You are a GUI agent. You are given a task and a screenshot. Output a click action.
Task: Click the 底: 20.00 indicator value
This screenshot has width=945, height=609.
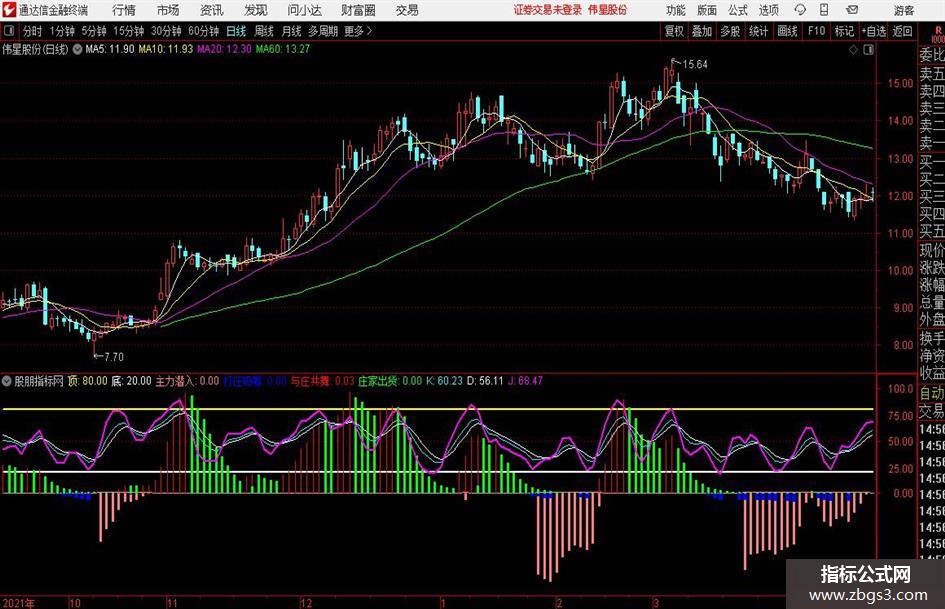pyautogui.click(x=131, y=381)
